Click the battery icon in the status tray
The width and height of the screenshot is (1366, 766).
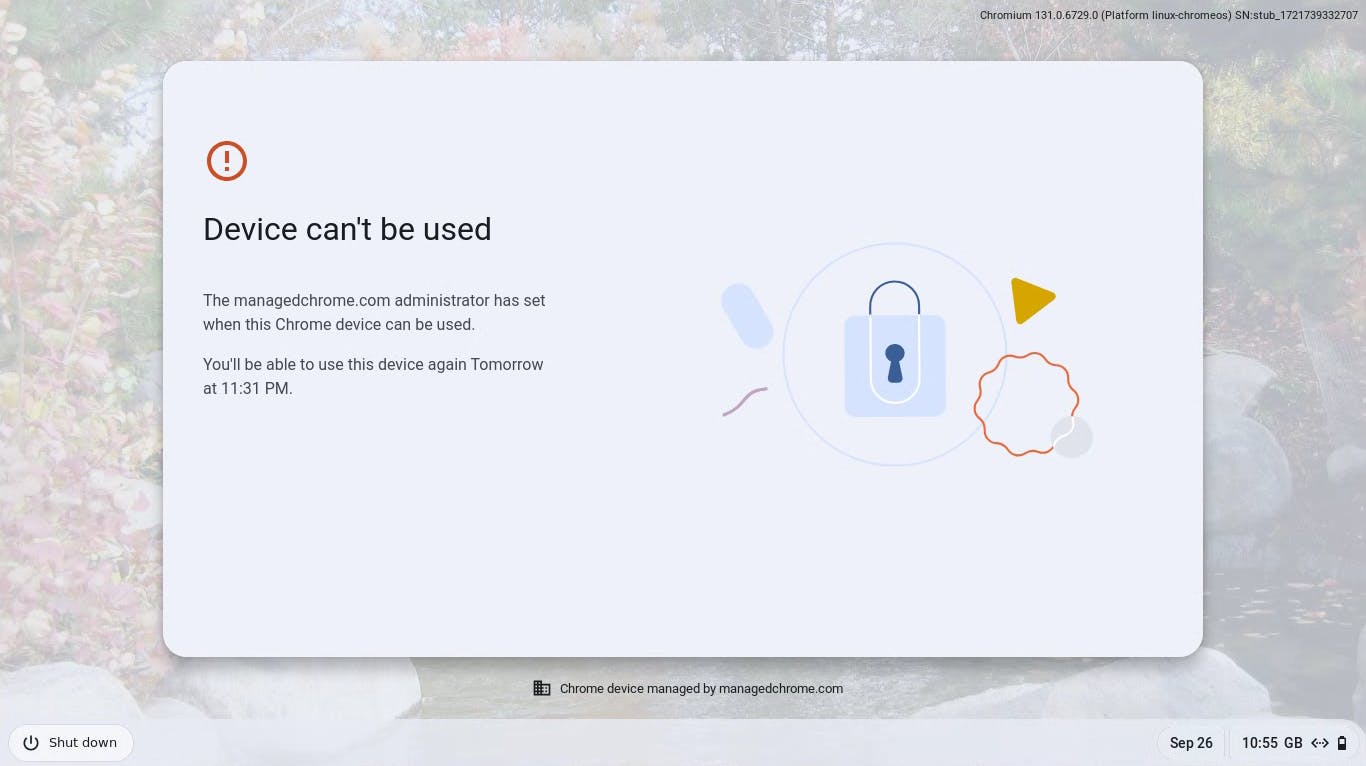[x=1342, y=743]
